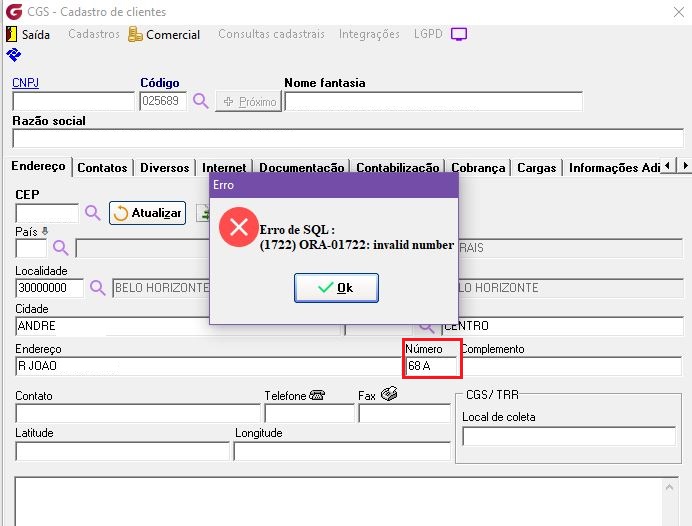Click the Razão social input field

click(x=348, y=139)
